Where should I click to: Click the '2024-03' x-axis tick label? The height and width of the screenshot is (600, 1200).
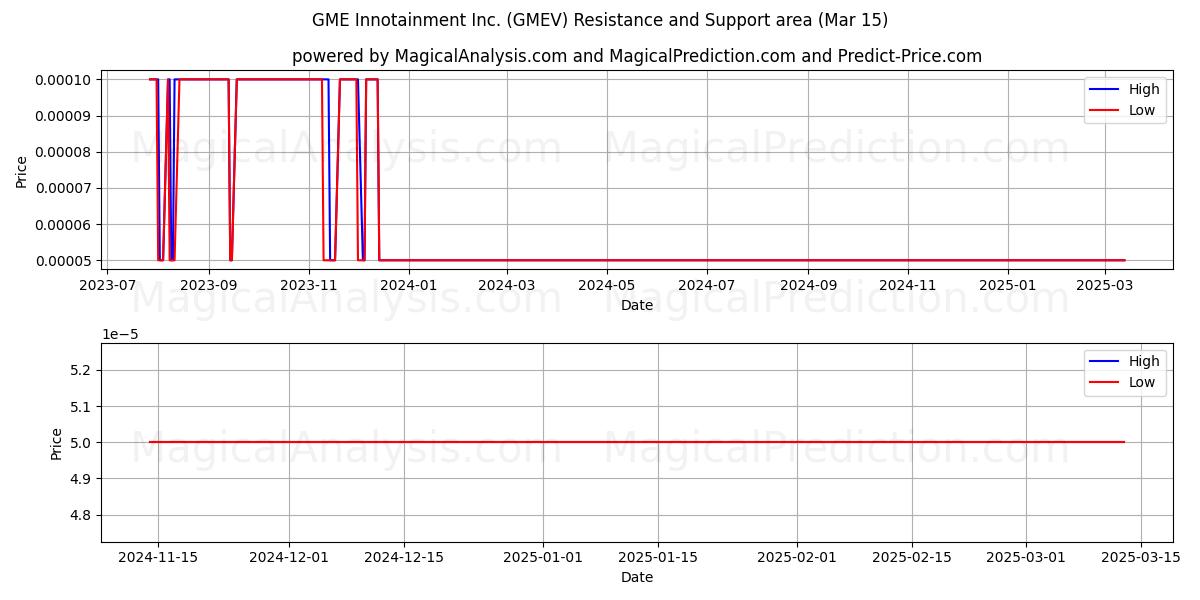click(x=507, y=285)
